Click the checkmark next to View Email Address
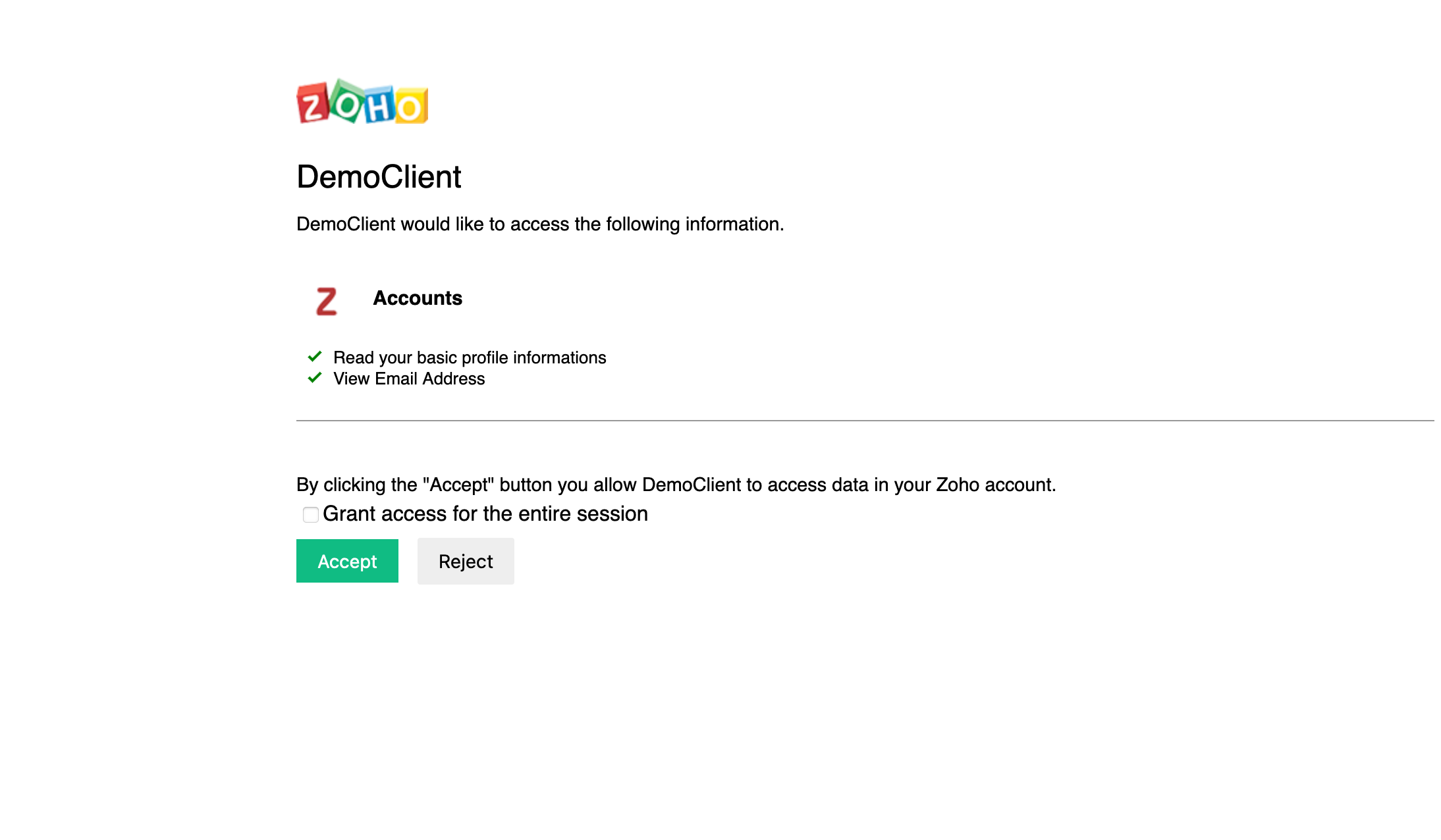This screenshot has width=1441, height=840. 314,378
